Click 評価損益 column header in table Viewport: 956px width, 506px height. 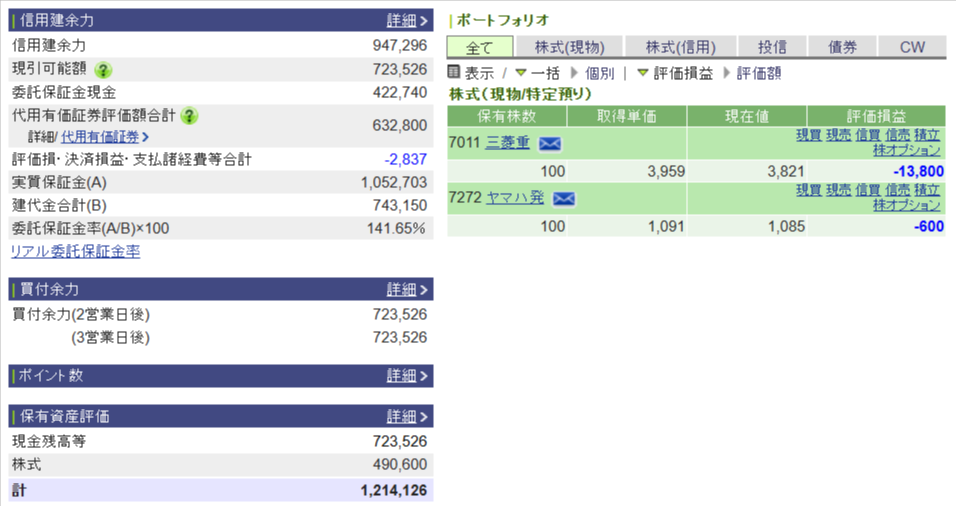tap(876, 116)
